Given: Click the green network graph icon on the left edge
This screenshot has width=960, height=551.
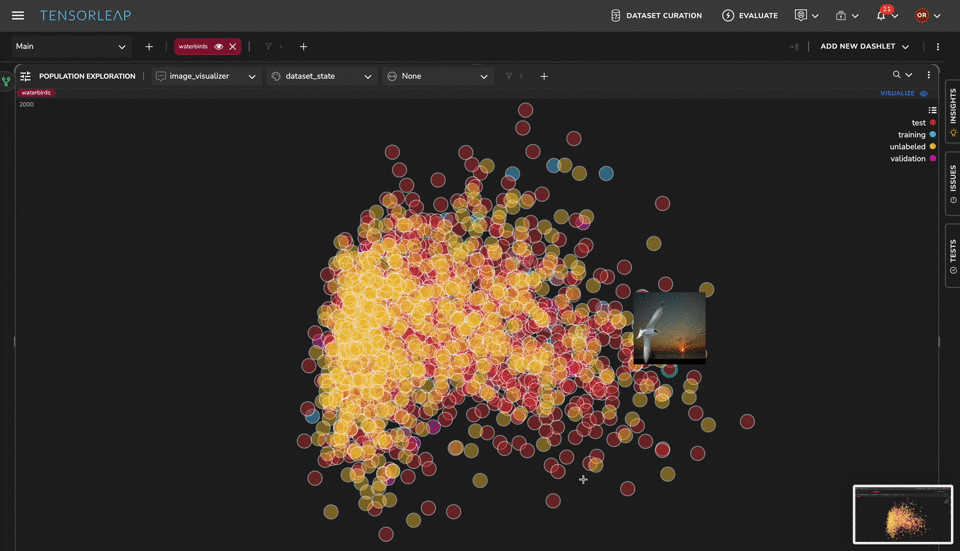Looking at the screenshot, I should 6,81.
